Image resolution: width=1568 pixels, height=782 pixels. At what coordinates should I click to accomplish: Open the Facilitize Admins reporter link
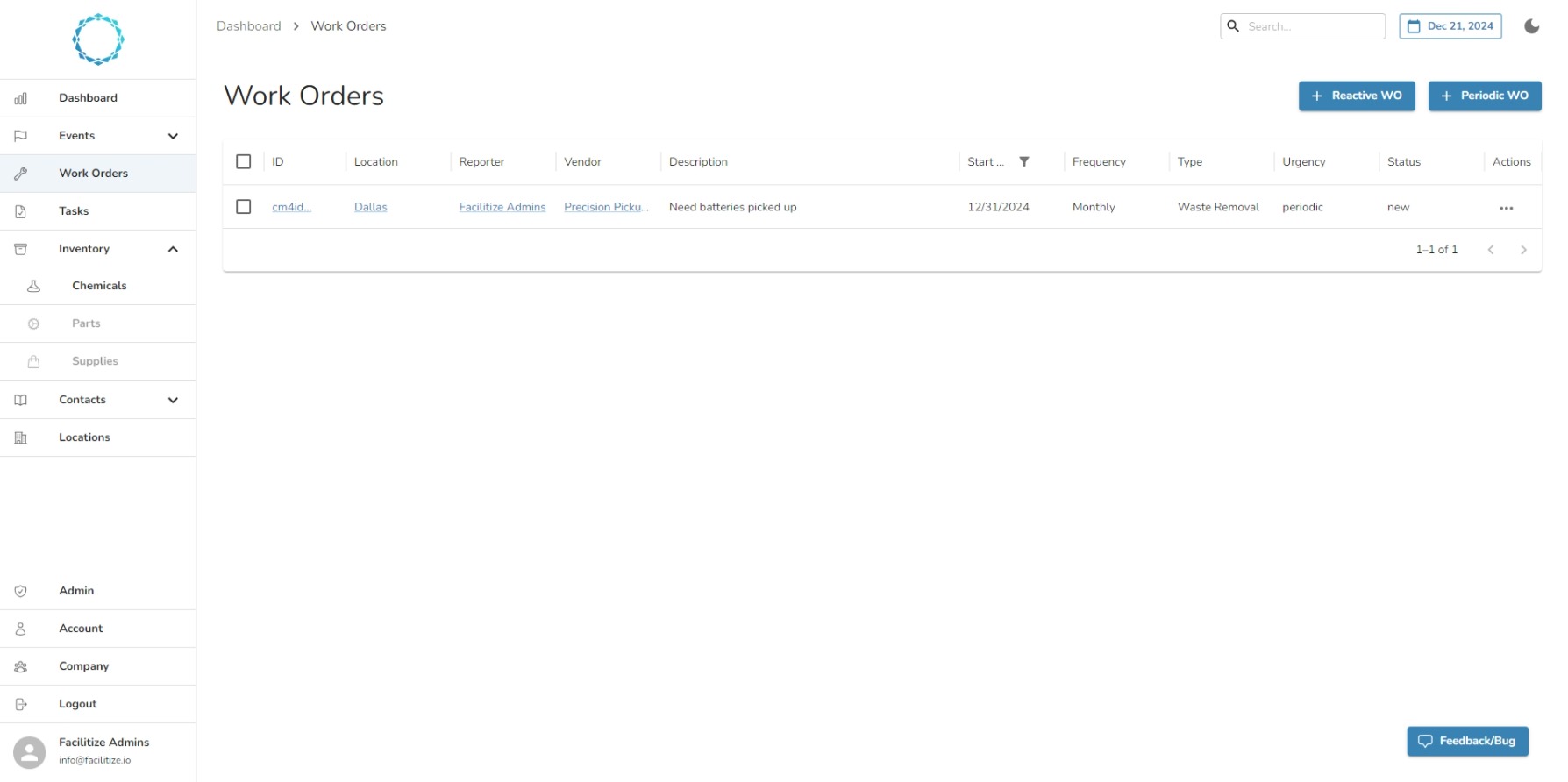502,207
